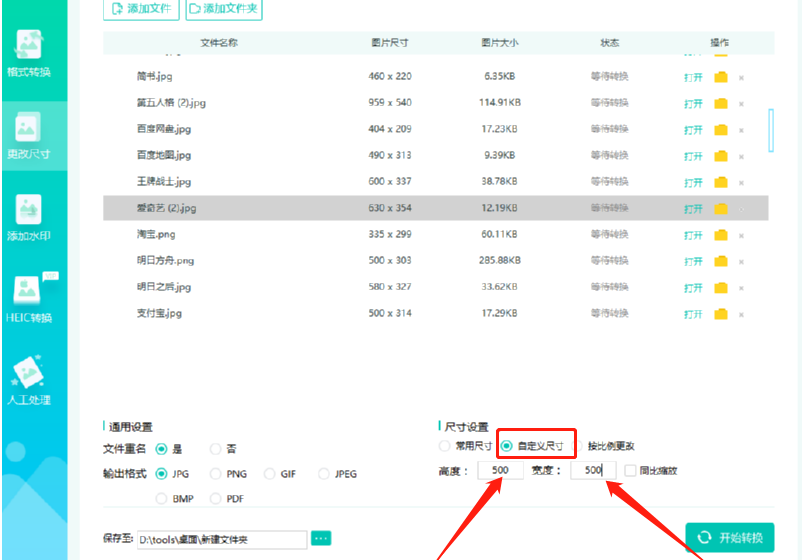Enable the 同比缩放 checkbox
Image resolution: width=803 pixels, height=560 pixels.
coord(630,470)
